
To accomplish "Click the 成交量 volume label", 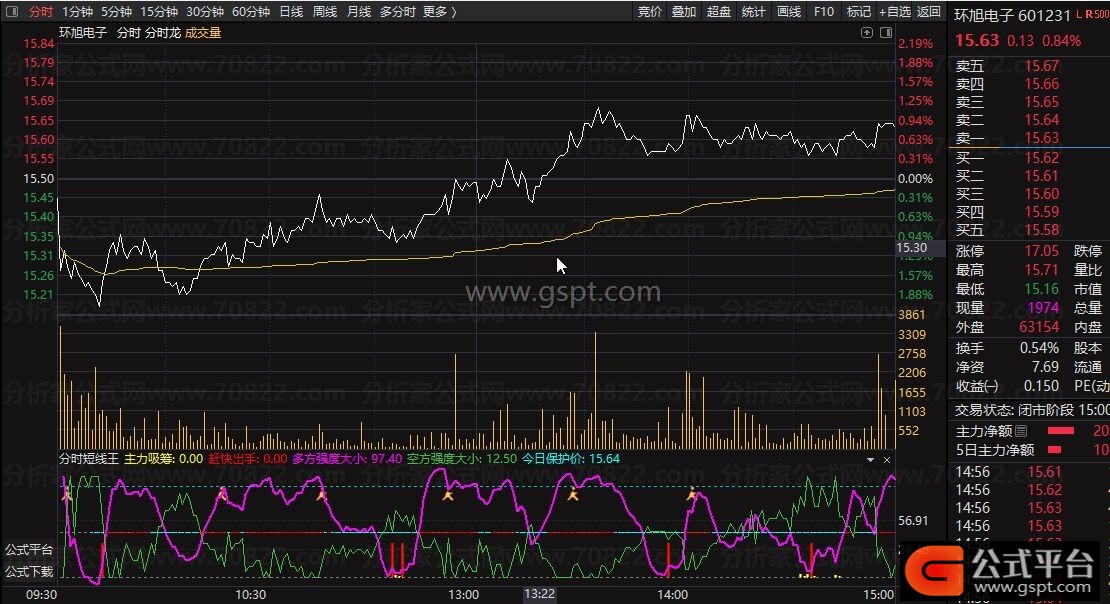I will pos(203,33).
